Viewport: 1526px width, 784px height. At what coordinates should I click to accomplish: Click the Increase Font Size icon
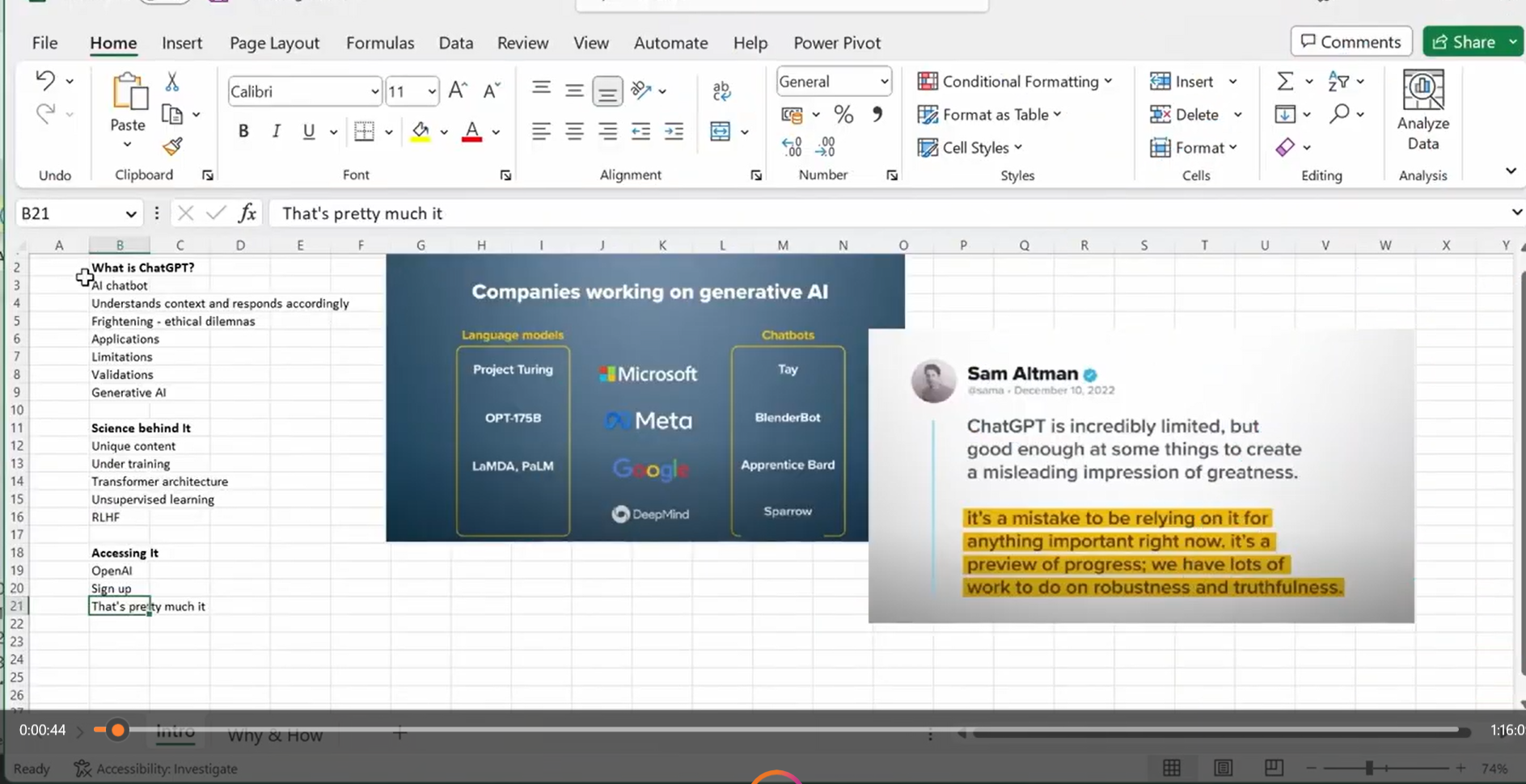458,91
